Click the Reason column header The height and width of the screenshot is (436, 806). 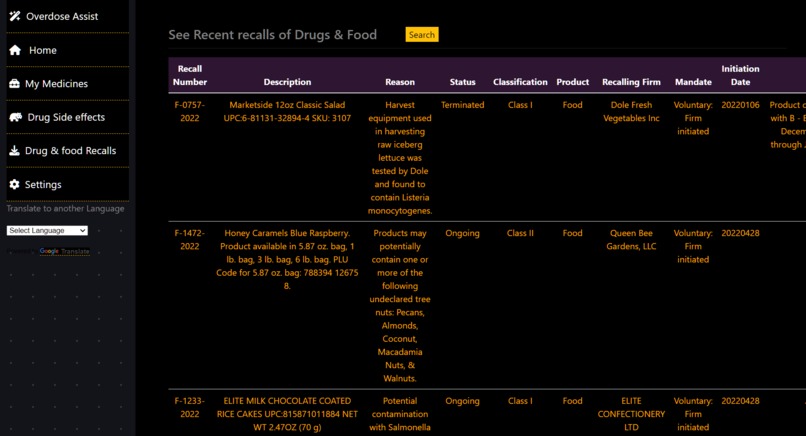[x=400, y=82]
